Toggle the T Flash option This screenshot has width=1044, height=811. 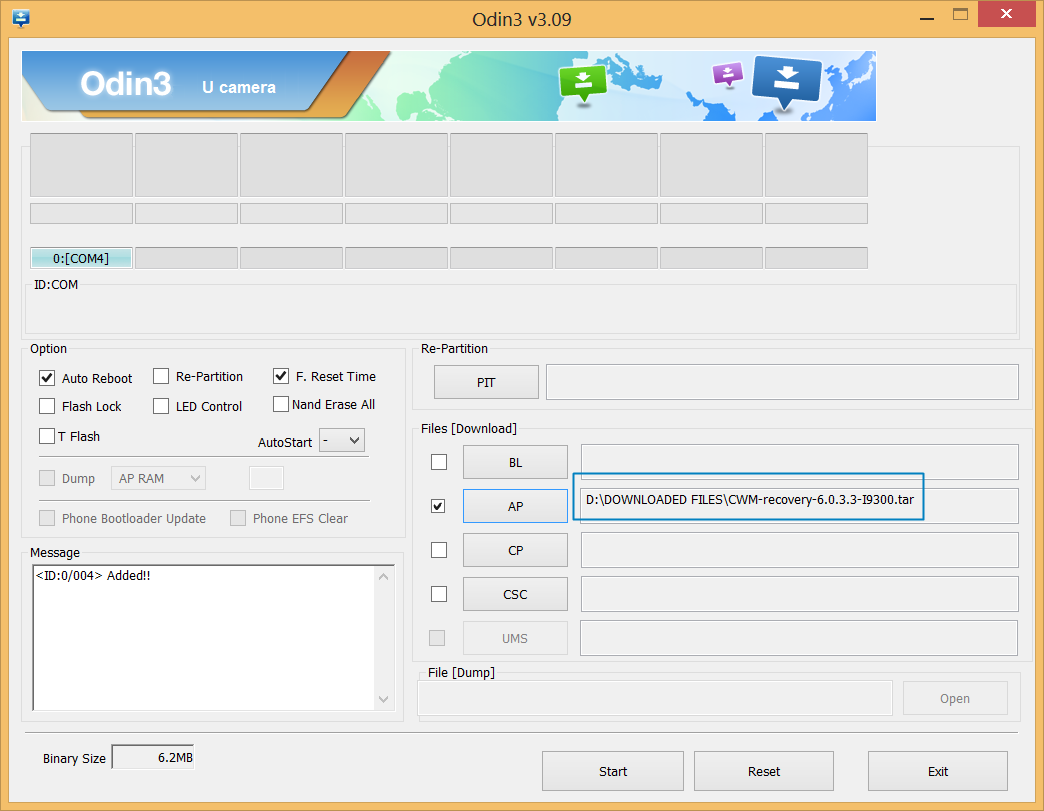(46, 436)
